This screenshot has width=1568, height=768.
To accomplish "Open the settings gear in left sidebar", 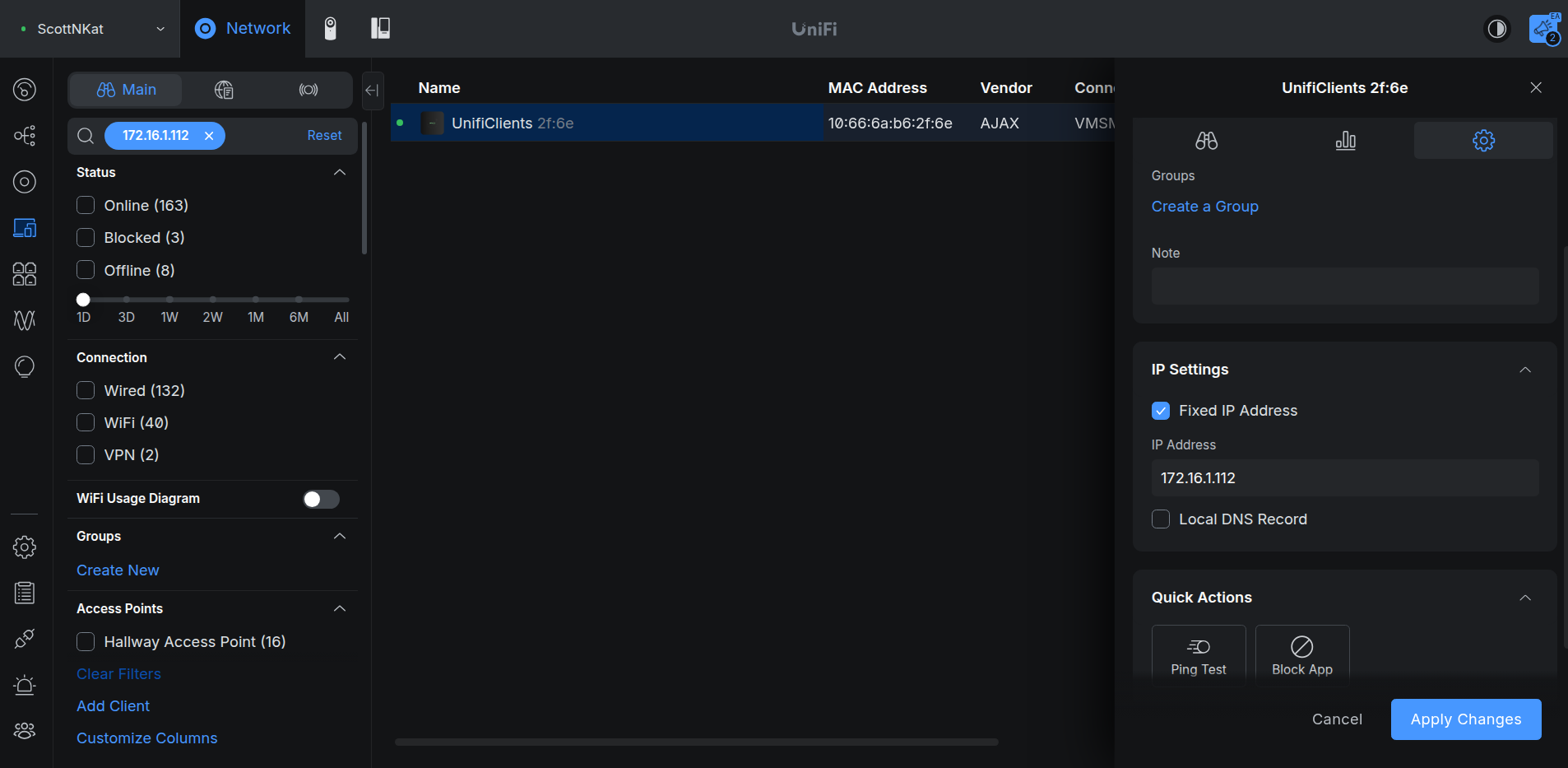I will pos(25,547).
